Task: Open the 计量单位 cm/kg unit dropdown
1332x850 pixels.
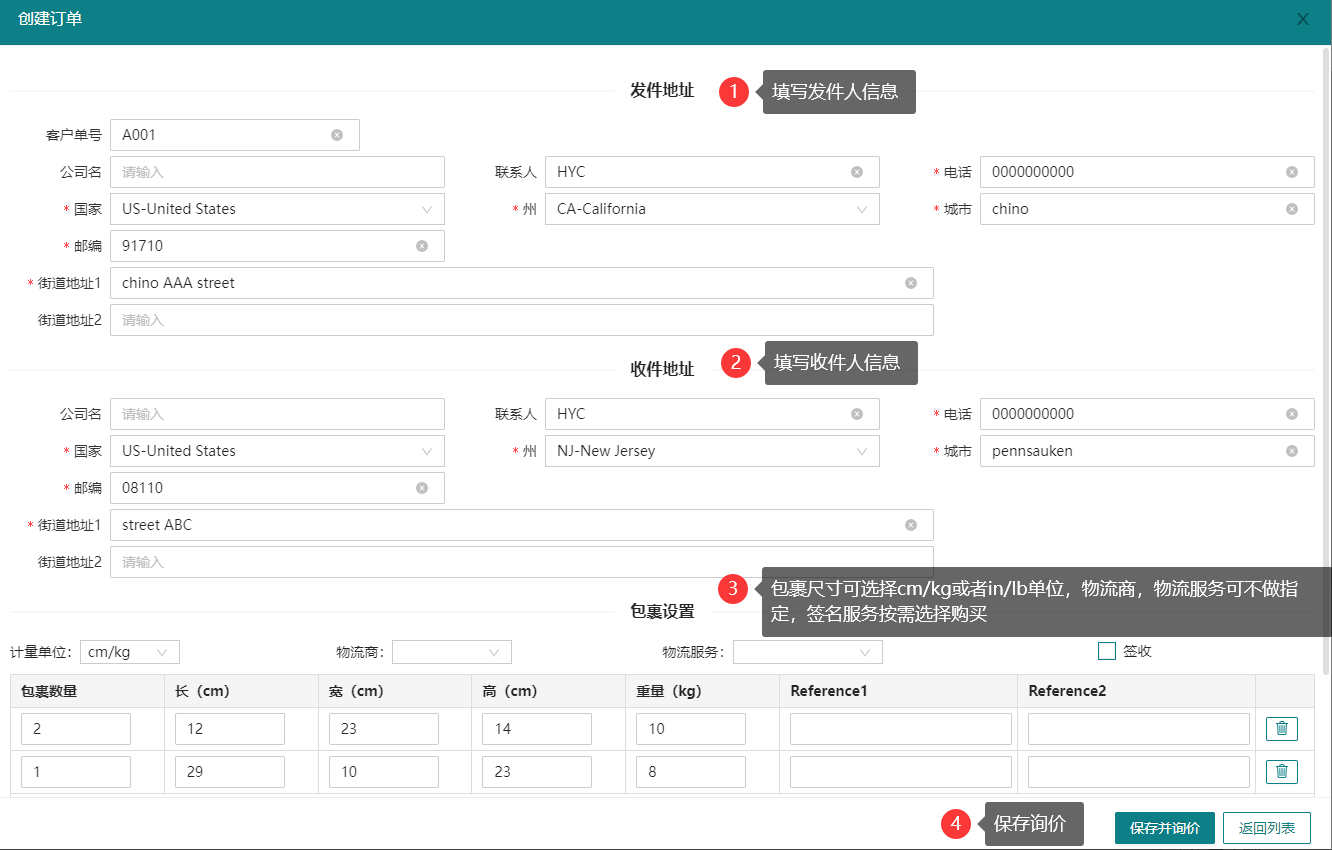Action: pyautogui.click(x=130, y=652)
